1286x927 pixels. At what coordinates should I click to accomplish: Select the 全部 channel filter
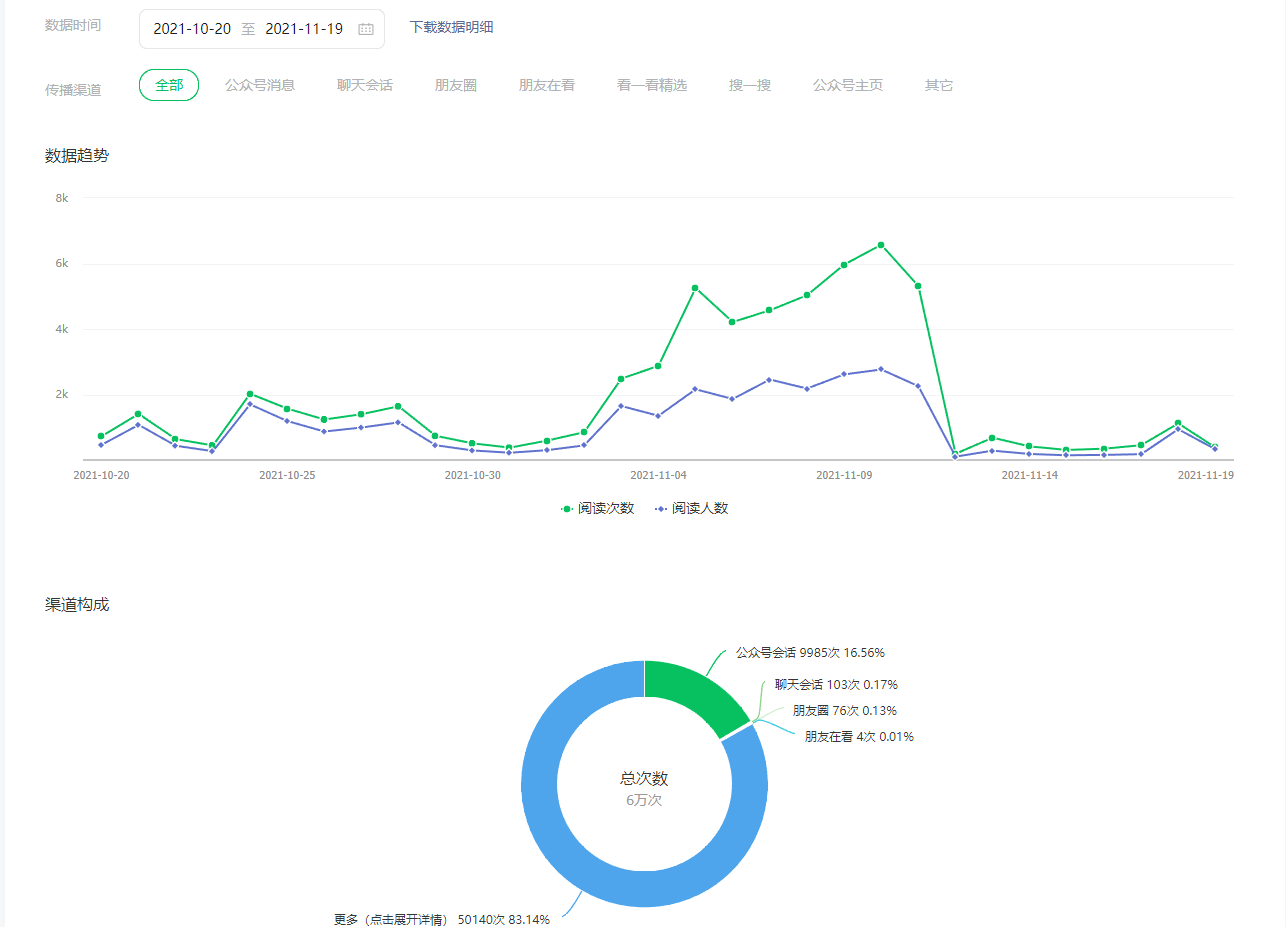(x=169, y=85)
